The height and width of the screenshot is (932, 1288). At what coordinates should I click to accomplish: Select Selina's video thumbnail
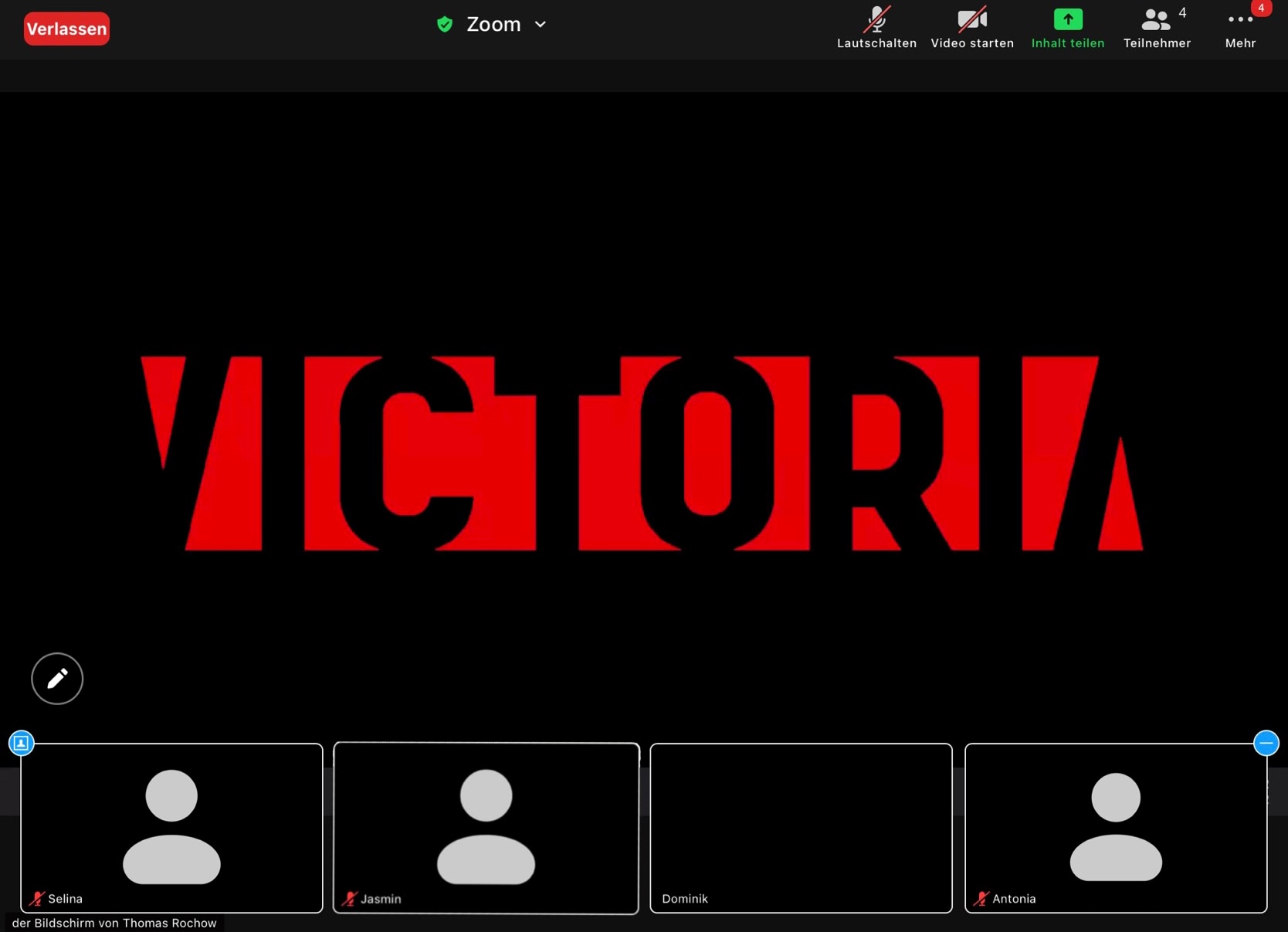(x=171, y=828)
